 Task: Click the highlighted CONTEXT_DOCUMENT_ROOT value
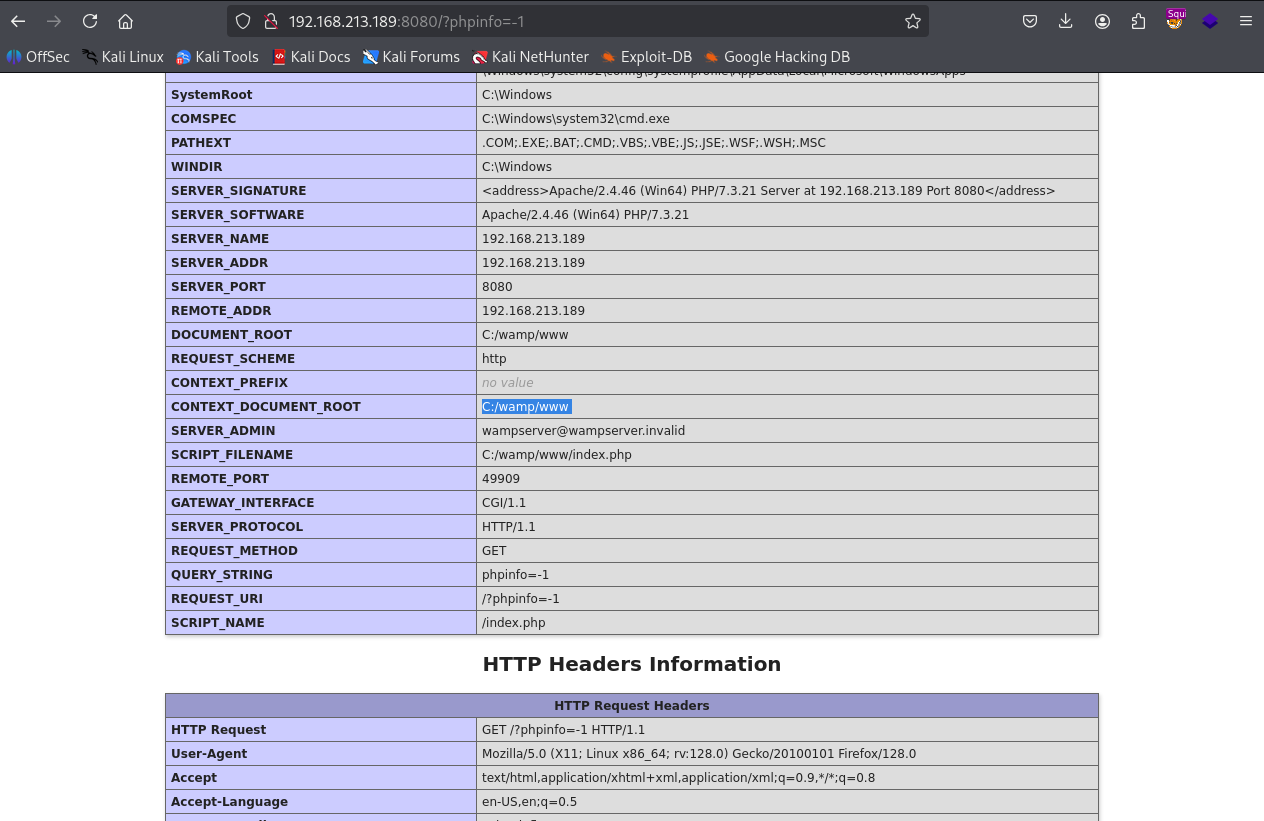coord(525,407)
